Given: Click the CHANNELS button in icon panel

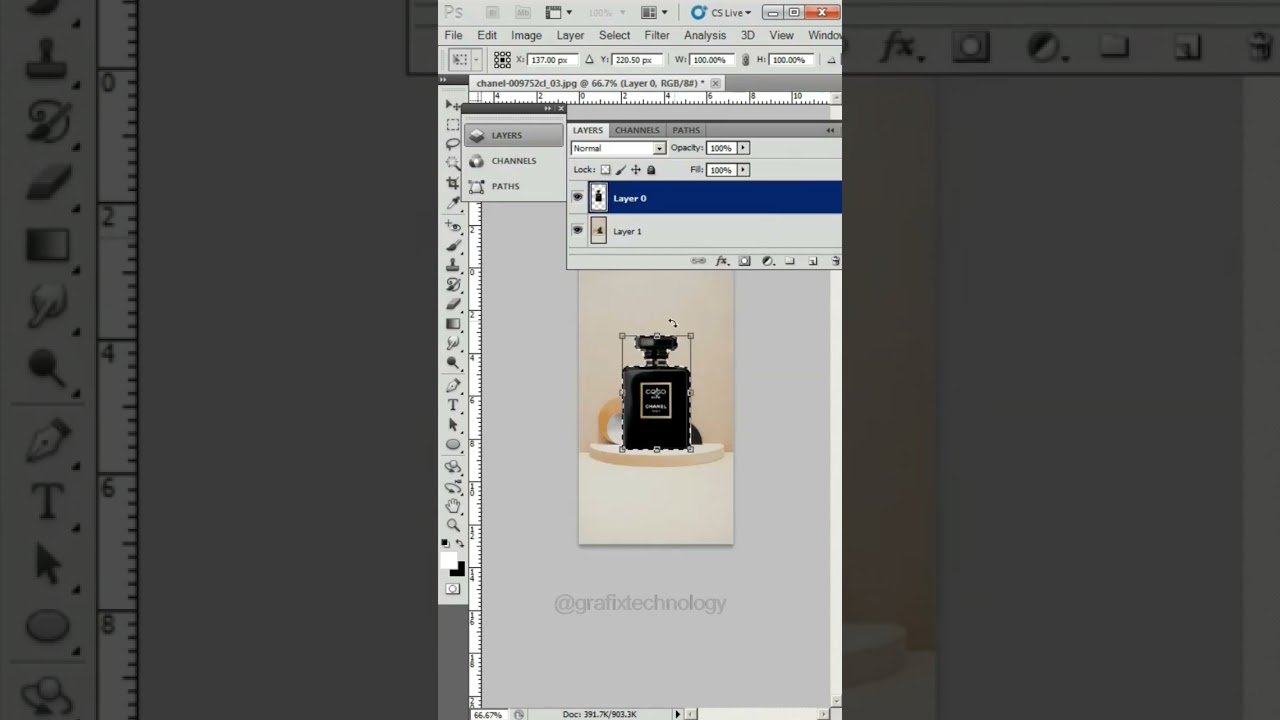Looking at the screenshot, I should click(x=514, y=161).
